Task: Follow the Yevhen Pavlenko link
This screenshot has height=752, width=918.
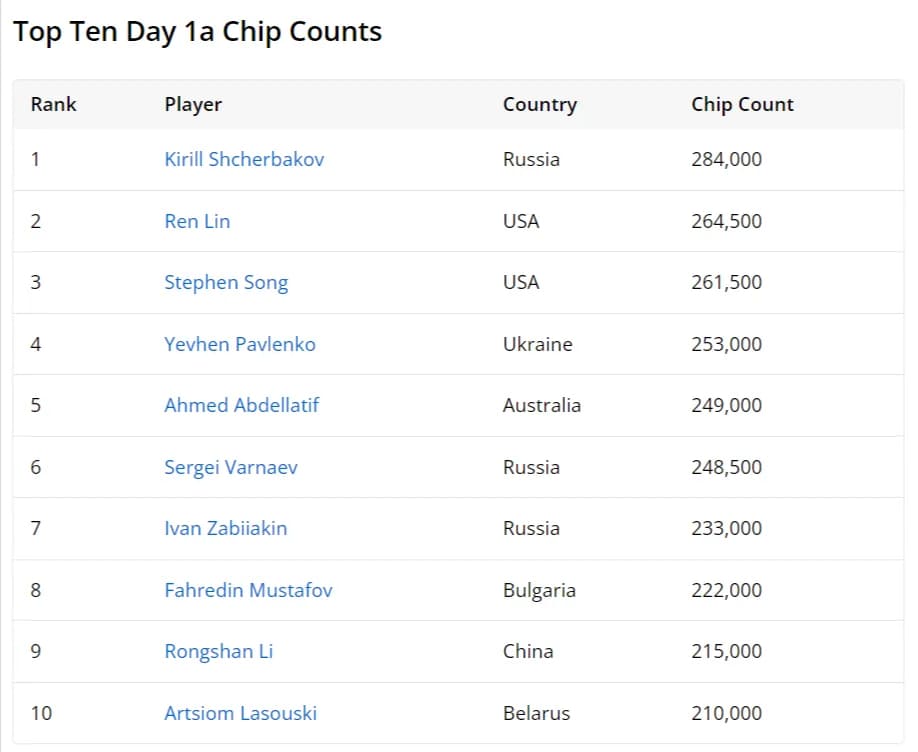Action: click(240, 344)
